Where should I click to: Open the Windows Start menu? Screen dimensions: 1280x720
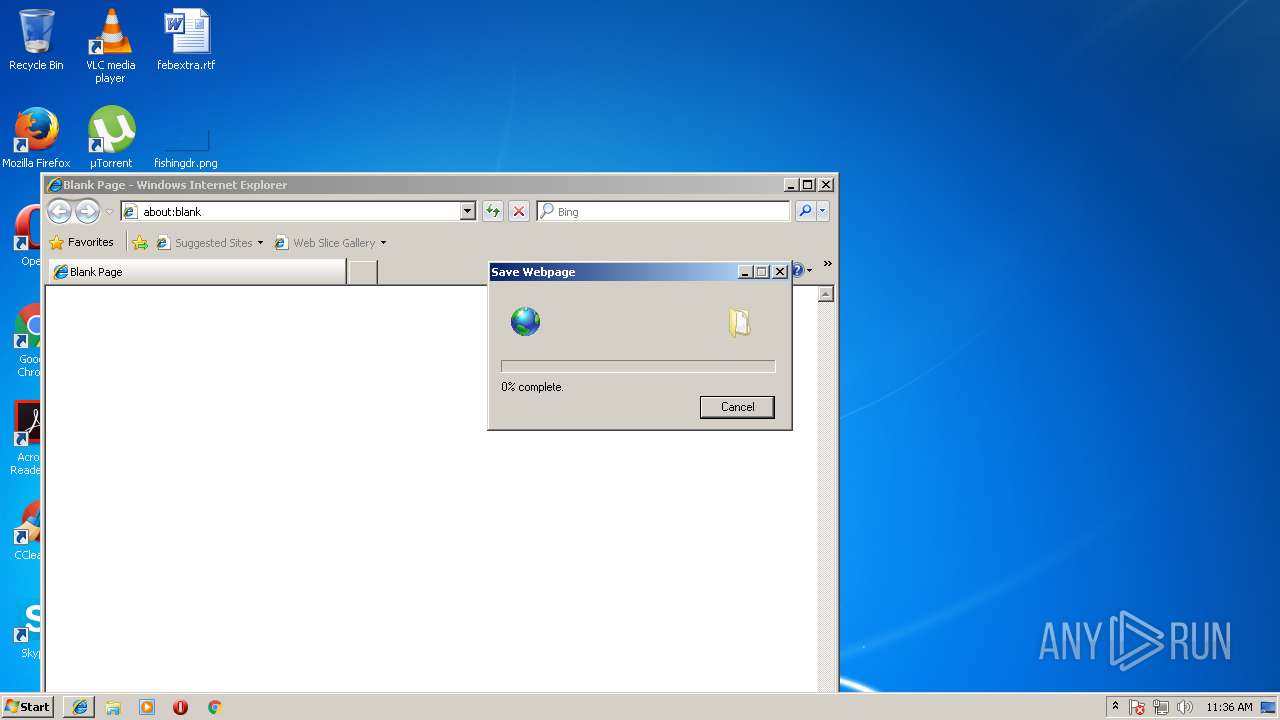tap(27, 706)
